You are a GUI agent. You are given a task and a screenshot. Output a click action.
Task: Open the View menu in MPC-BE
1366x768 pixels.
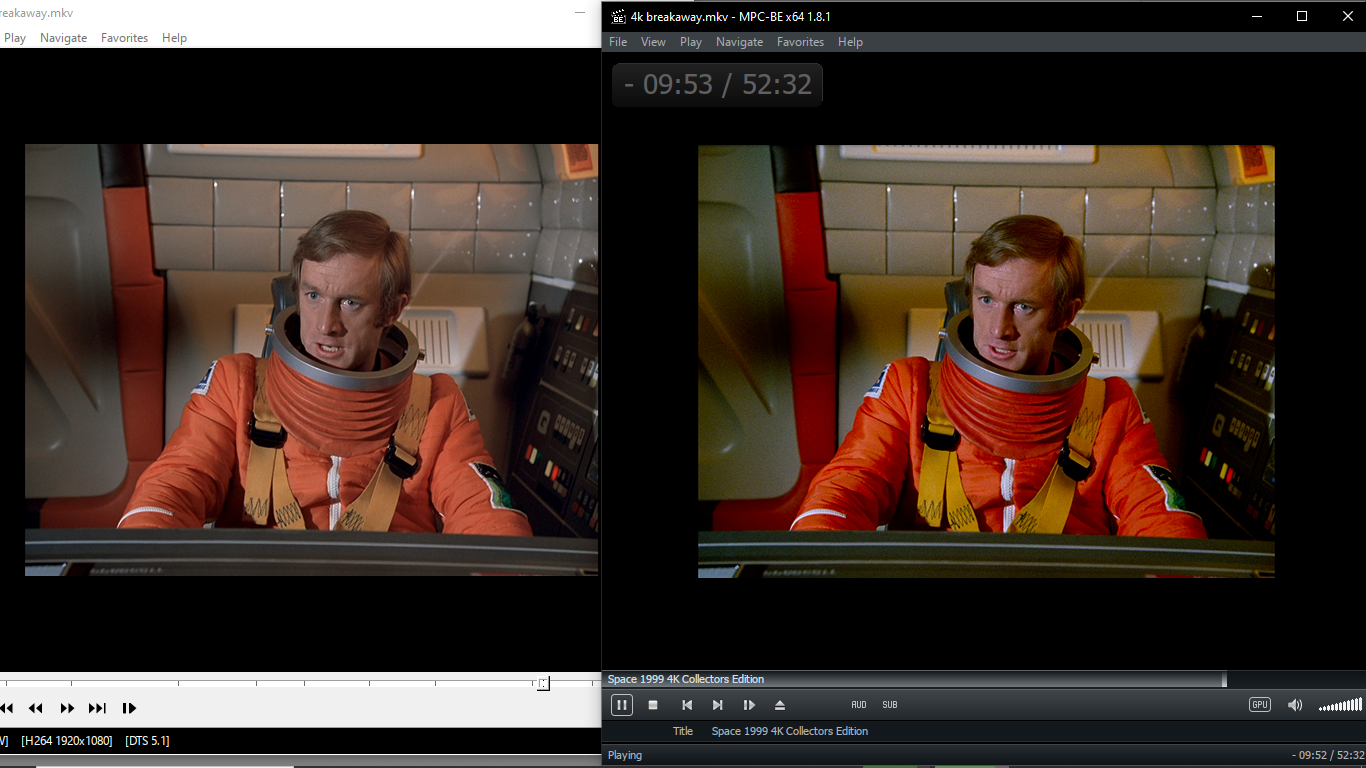[653, 42]
